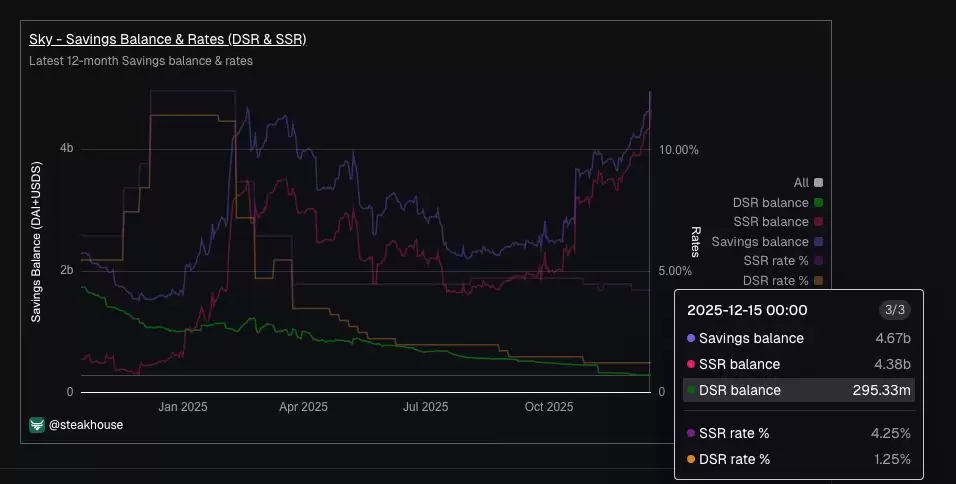The image size is (956, 484).
Task: Click the orange DSR rate % legend square
Action: point(819,281)
